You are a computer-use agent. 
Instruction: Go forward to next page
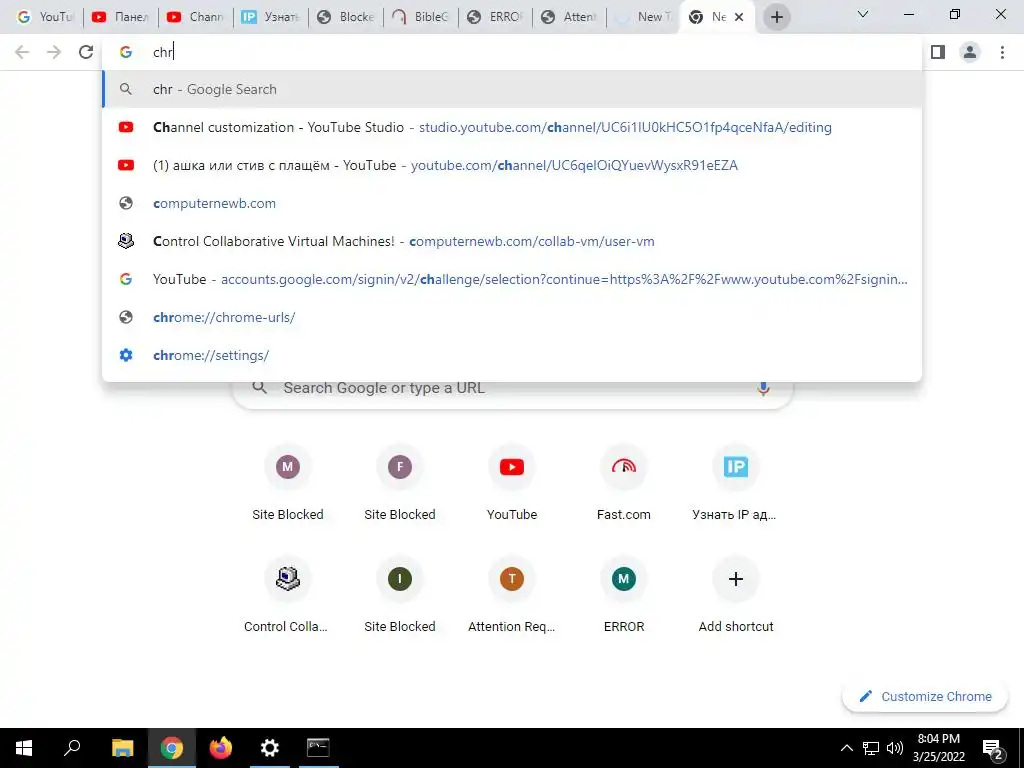pyautogui.click(x=54, y=52)
